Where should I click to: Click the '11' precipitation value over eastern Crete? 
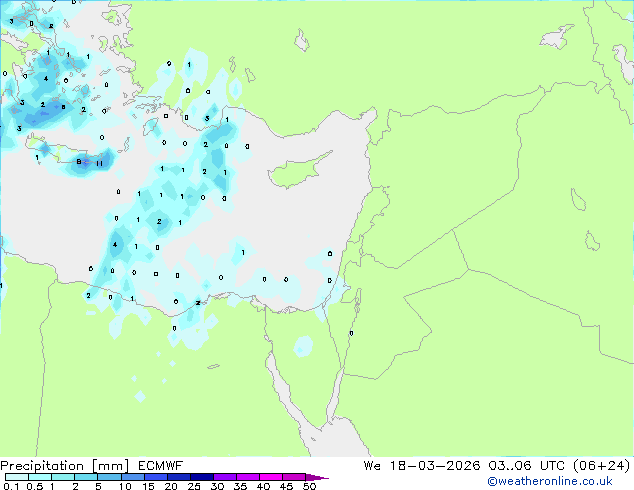click(99, 164)
